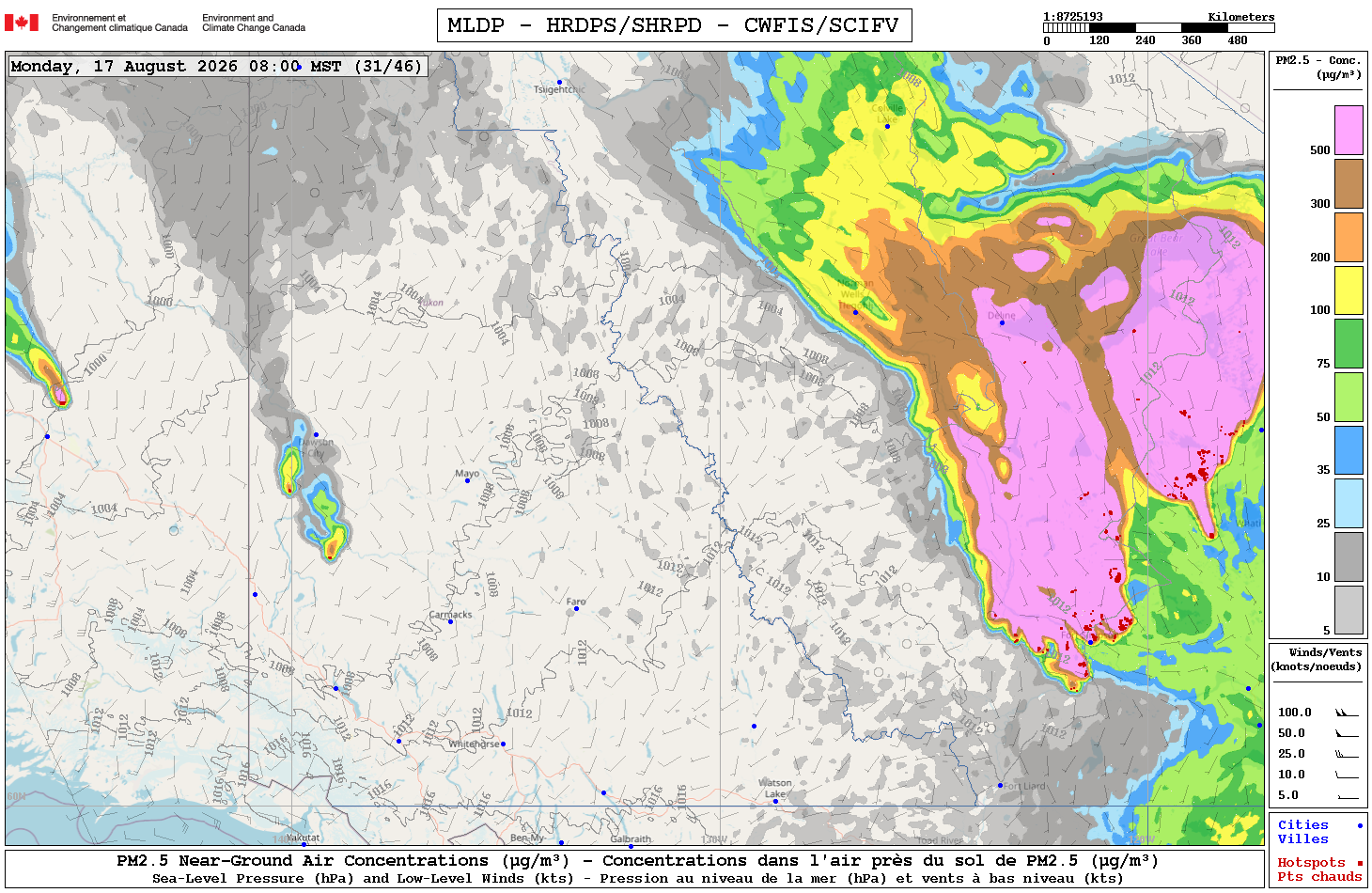Screen dimensions: 1372x893
Task: Click the 'Watson Lake' map label
Action: coord(775,789)
